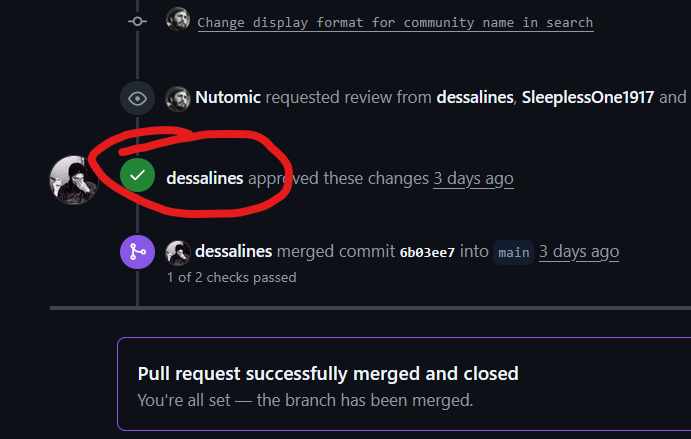Click the purple merge icon

tap(137, 252)
